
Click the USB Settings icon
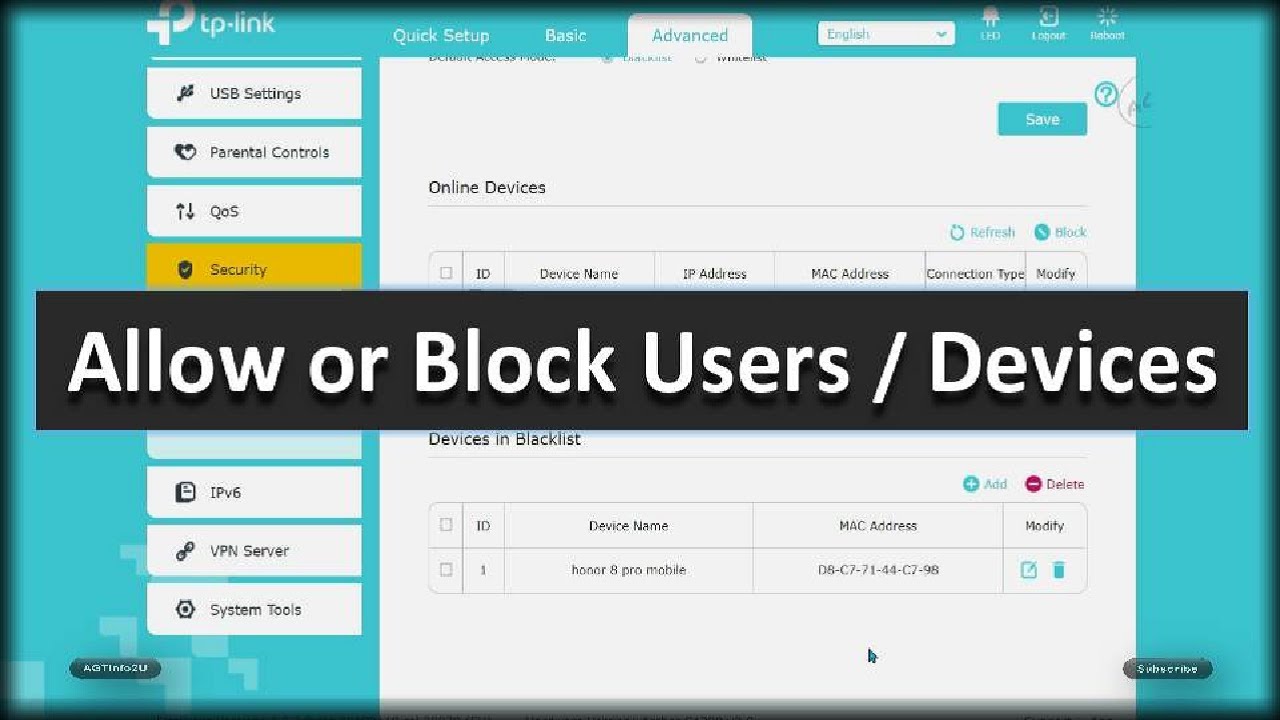(185, 93)
